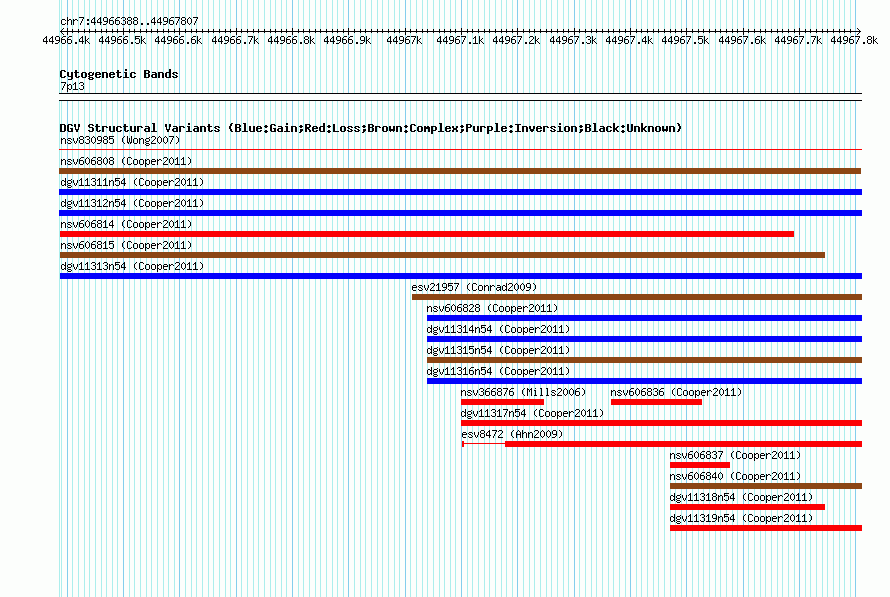Select the nsv606808 (Cooper2011) brown bar
Image resolution: width=890 pixels, height=597 pixels.
(x=460, y=171)
